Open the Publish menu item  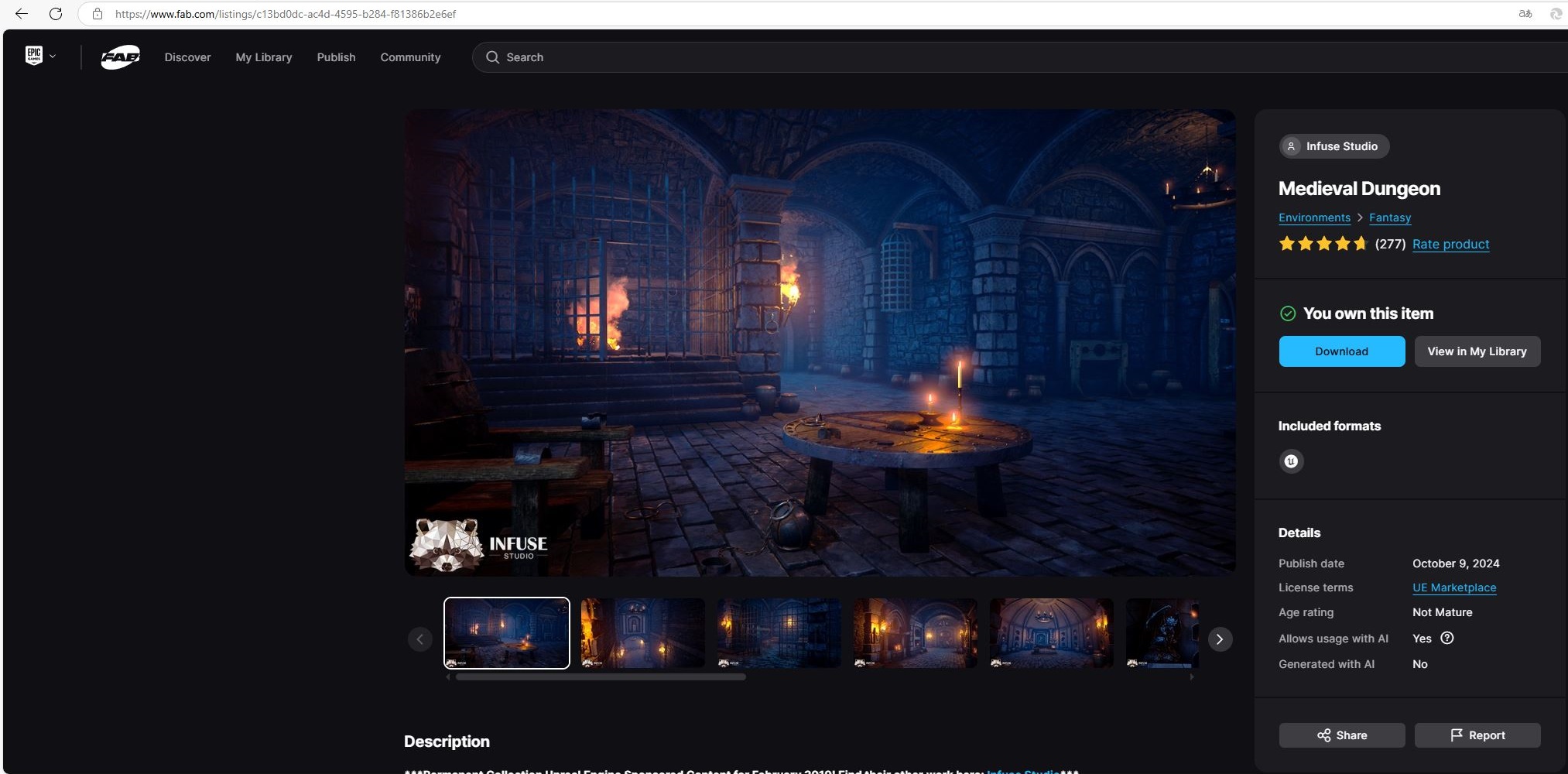[336, 57]
